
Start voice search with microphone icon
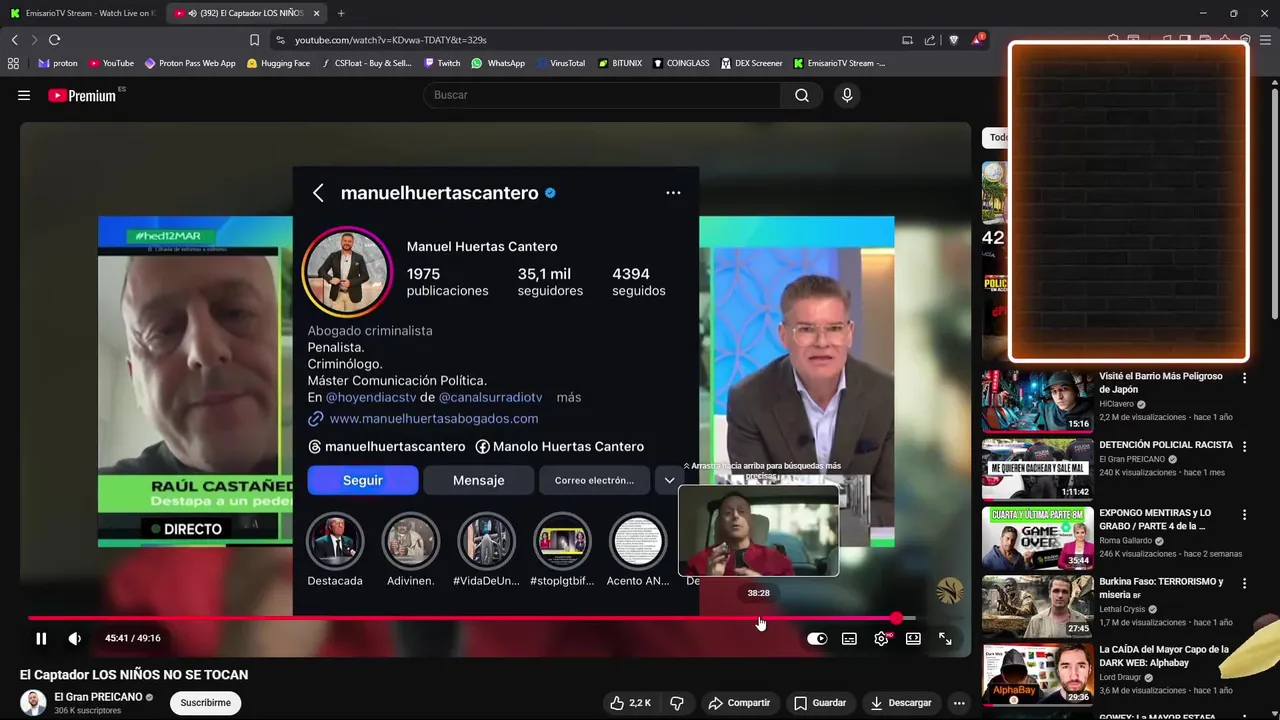coord(847,95)
